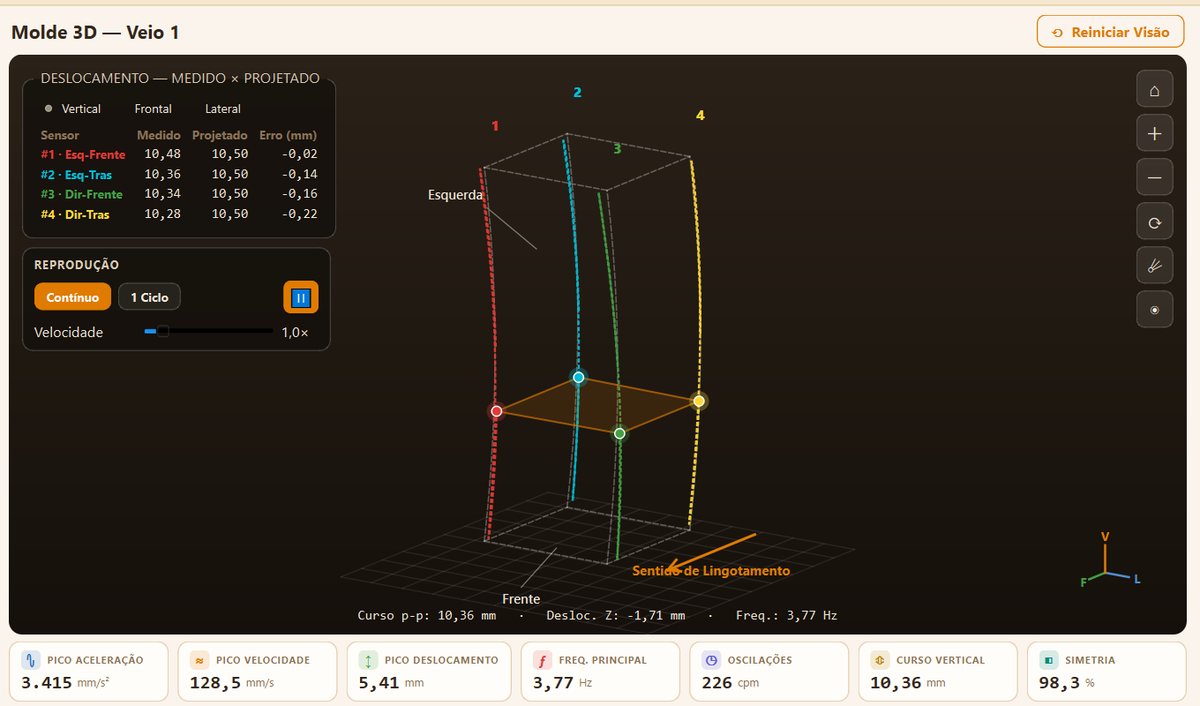Click the Esquerda label in 3D view
Screen dimensions: 1200x706
(x=456, y=195)
